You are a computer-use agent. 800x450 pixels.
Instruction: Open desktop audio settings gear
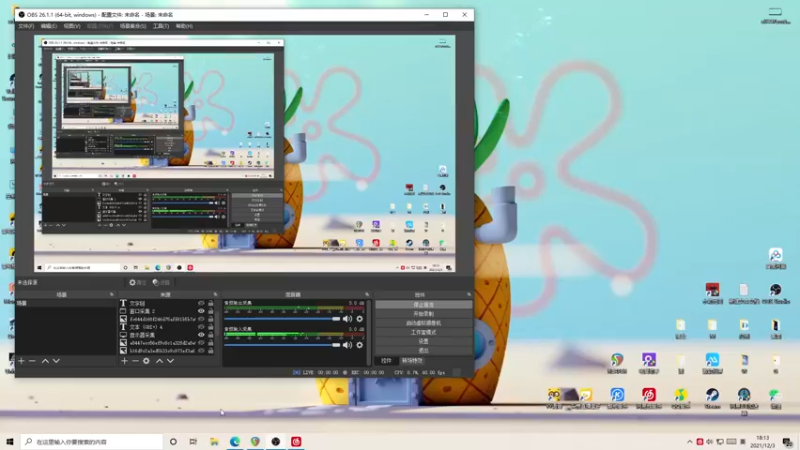(360, 319)
